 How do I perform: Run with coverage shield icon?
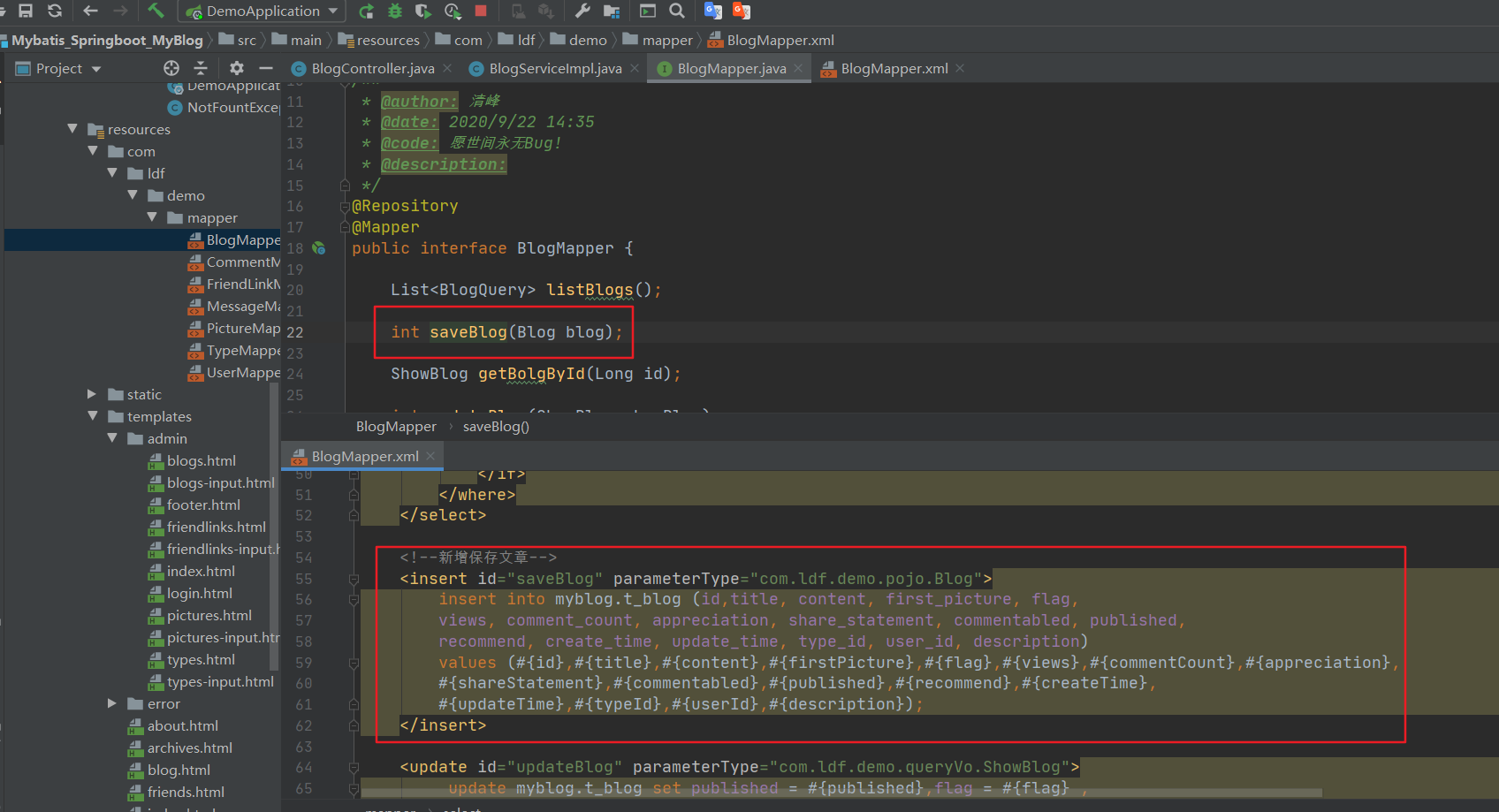(x=423, y=11)
